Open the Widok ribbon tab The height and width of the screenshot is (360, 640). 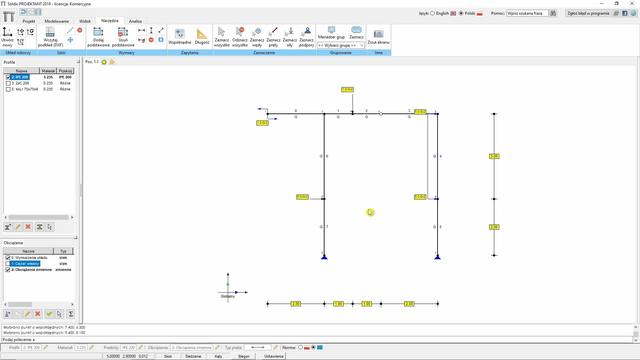pyautogui.click(x=85, y=21)
